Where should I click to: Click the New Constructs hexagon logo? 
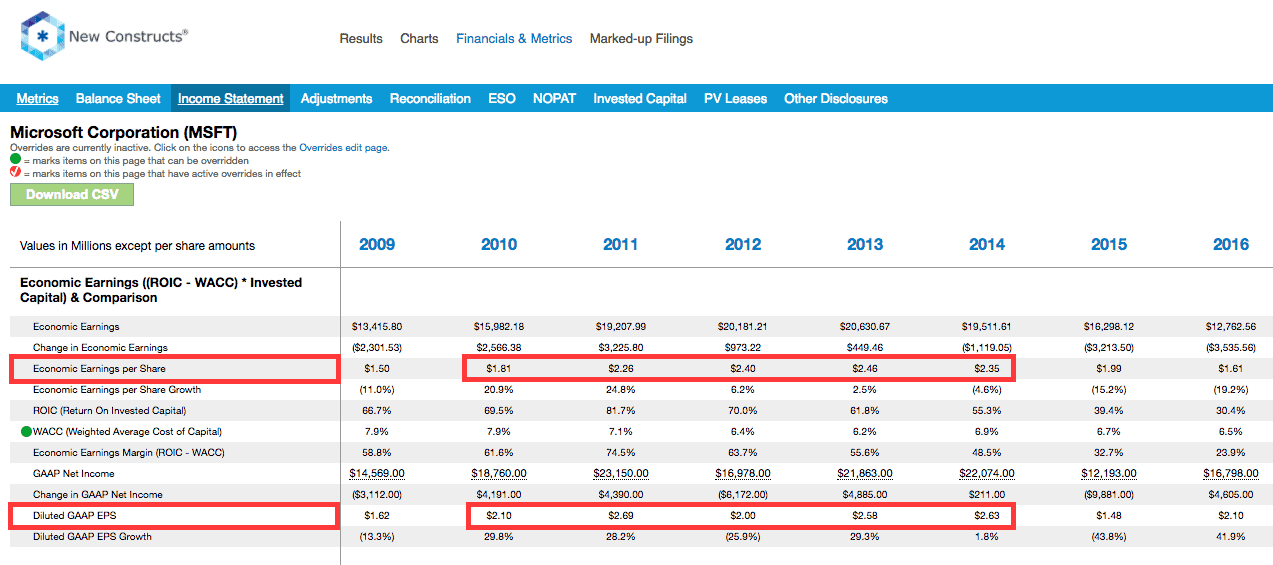click(42, 37)
